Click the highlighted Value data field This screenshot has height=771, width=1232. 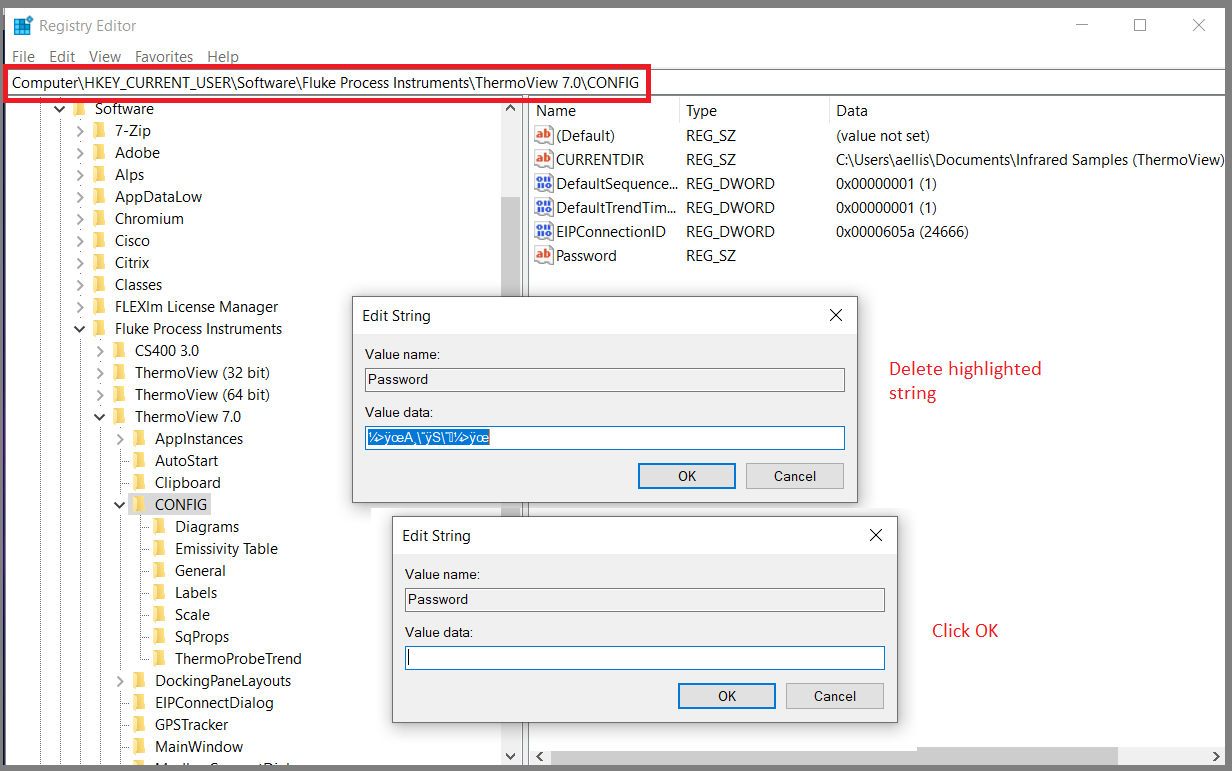(x=605, y=438)
